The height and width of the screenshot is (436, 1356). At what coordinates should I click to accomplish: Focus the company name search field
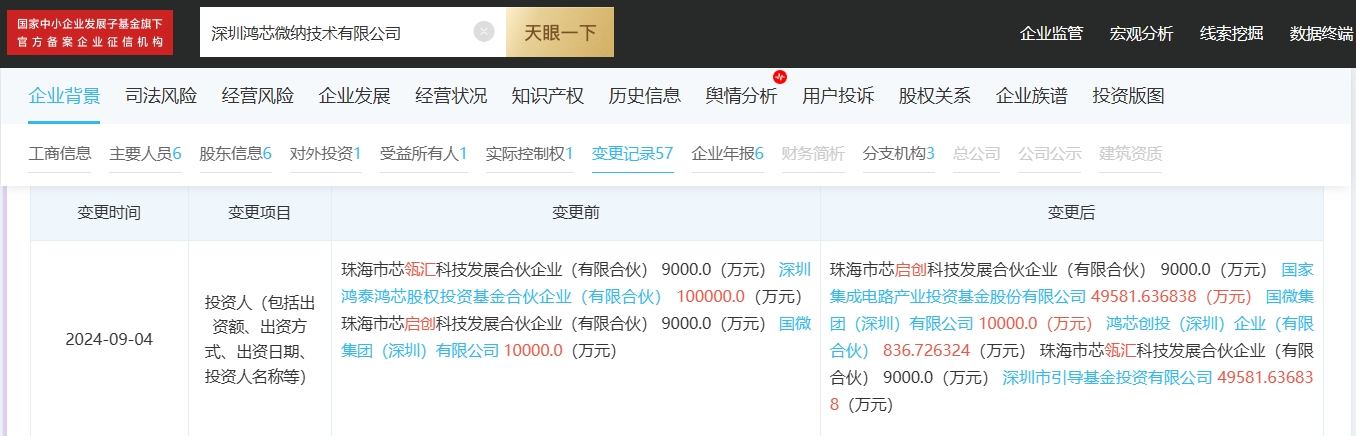[335, 33]
